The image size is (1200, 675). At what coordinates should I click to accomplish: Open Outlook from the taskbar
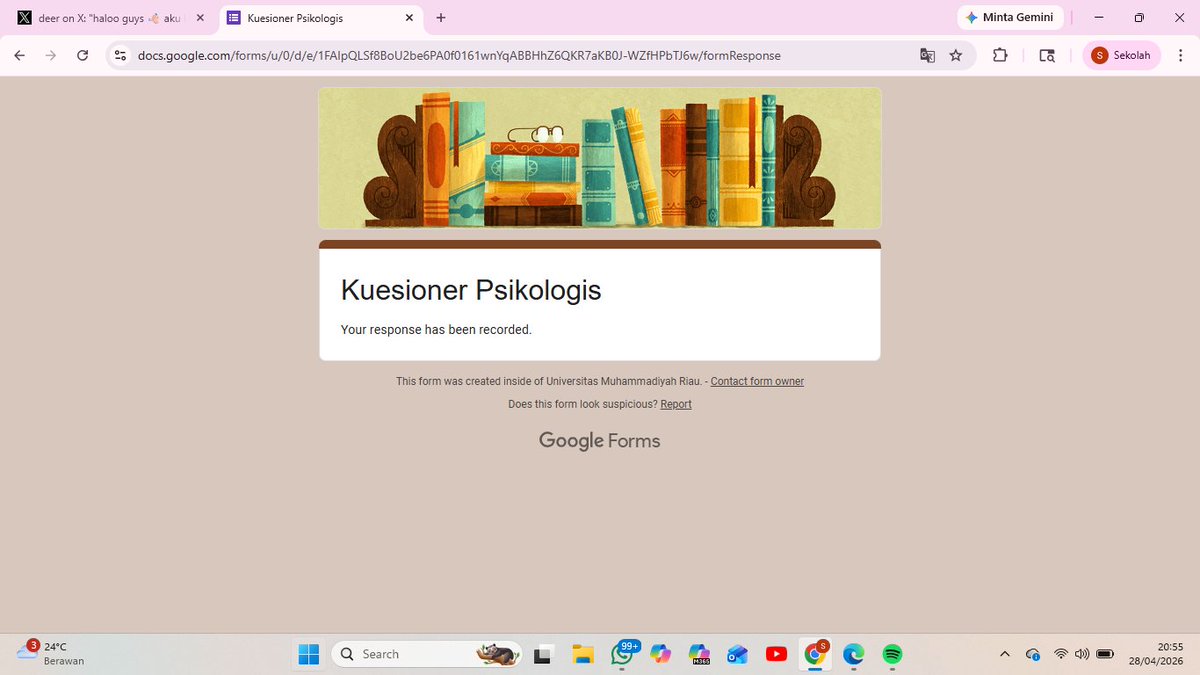(x=738, y=654)
